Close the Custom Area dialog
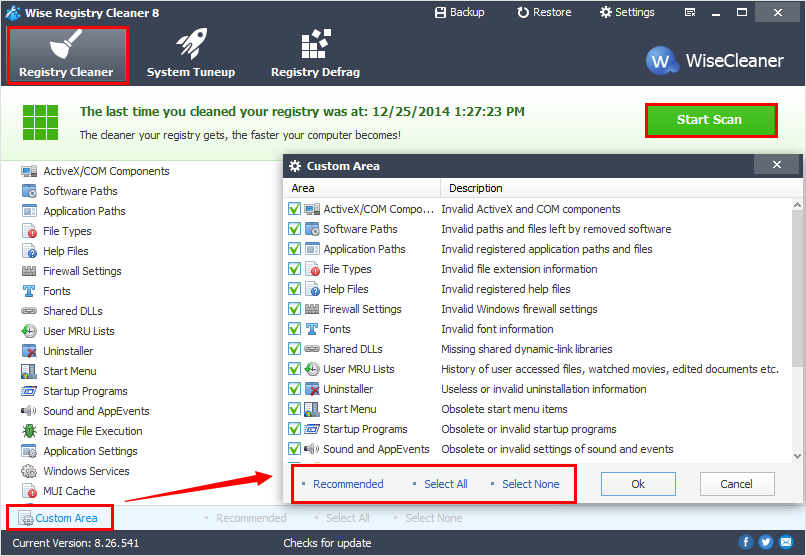Screen dimensions: 806x556 coord(777,165)
